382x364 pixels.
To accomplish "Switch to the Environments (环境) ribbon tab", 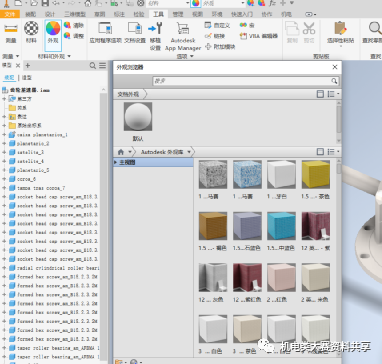I will coord(217,14).
